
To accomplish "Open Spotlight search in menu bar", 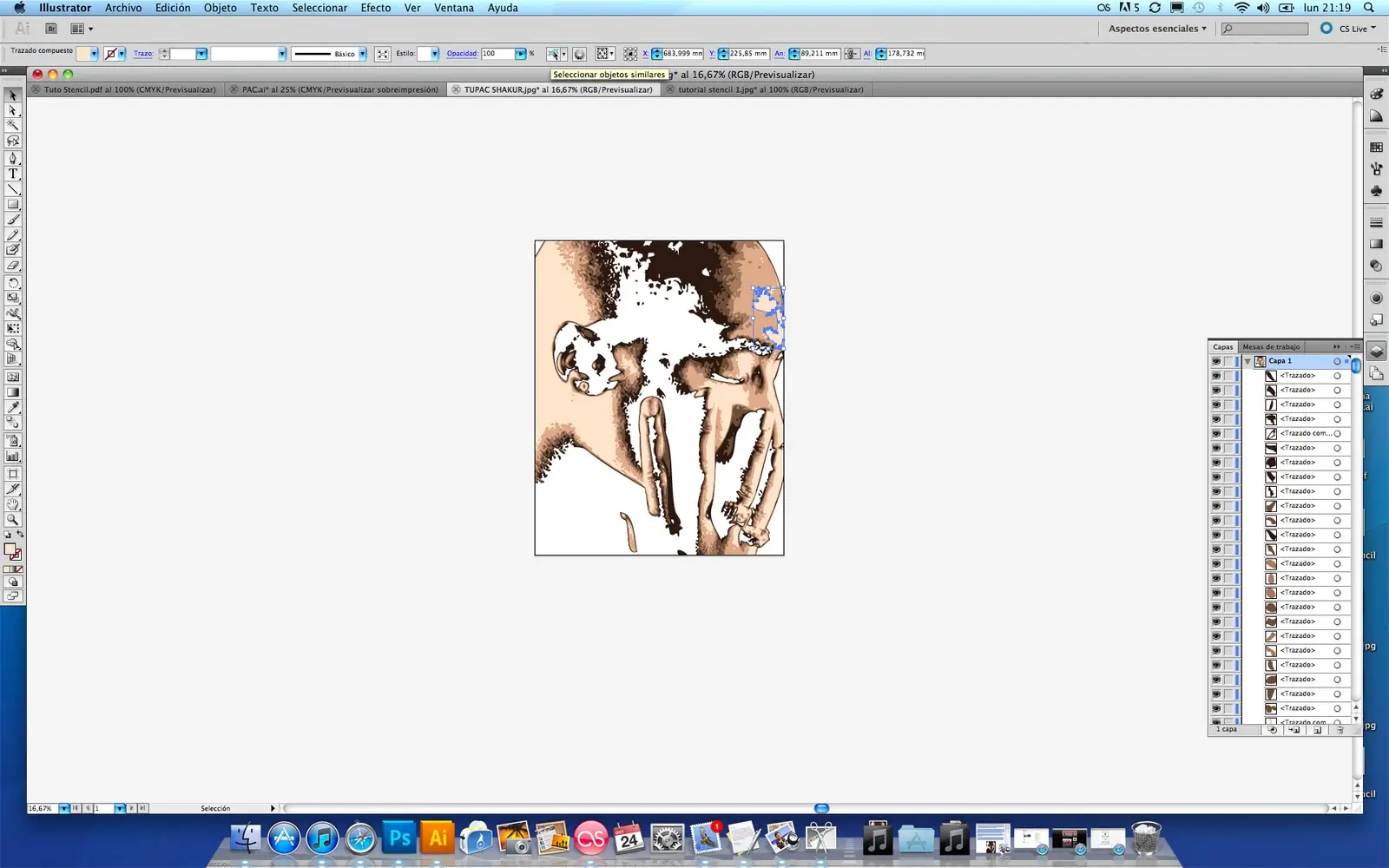I will click(x=1369, y=8).
